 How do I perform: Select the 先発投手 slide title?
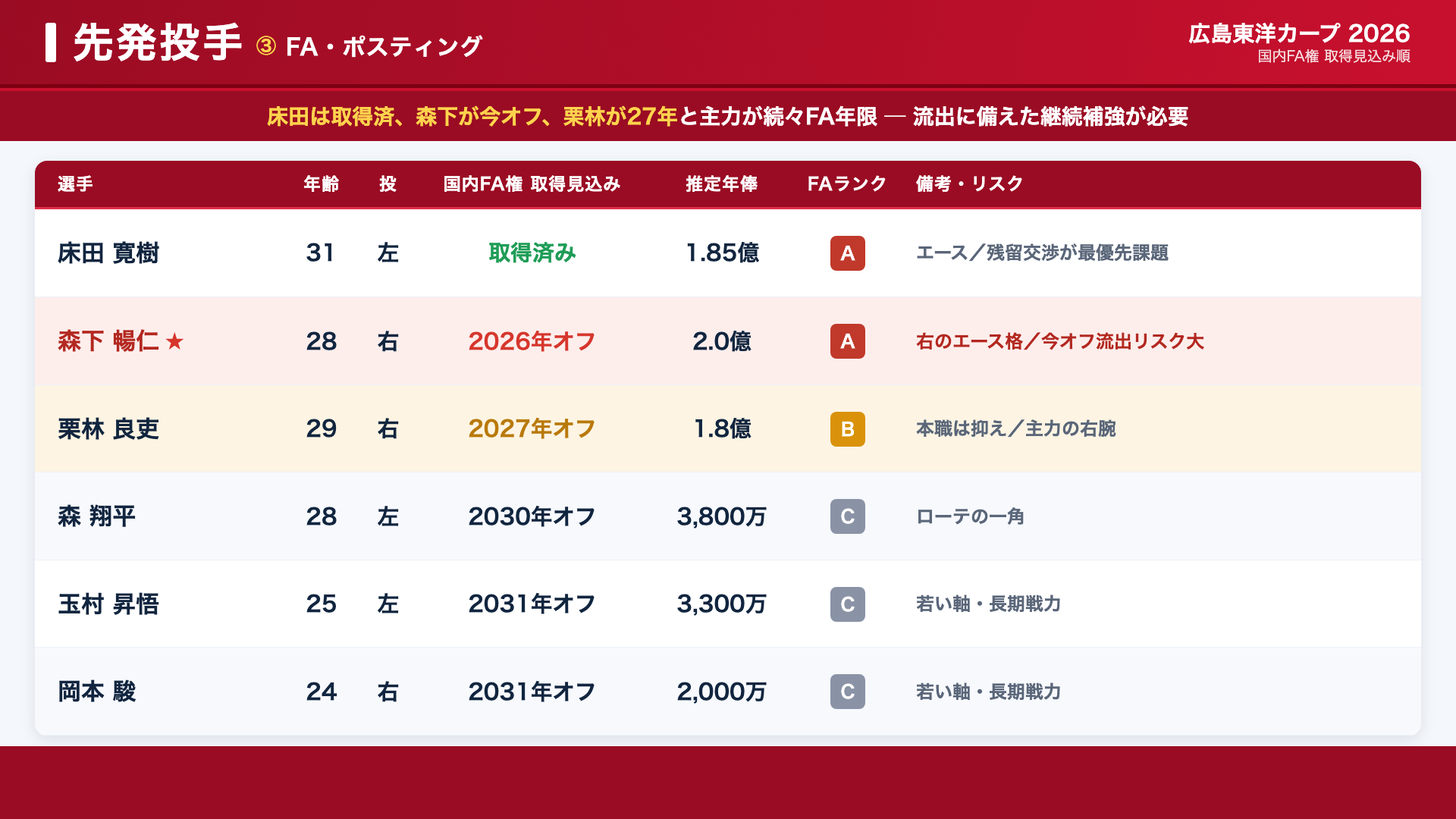click(158, 42)
